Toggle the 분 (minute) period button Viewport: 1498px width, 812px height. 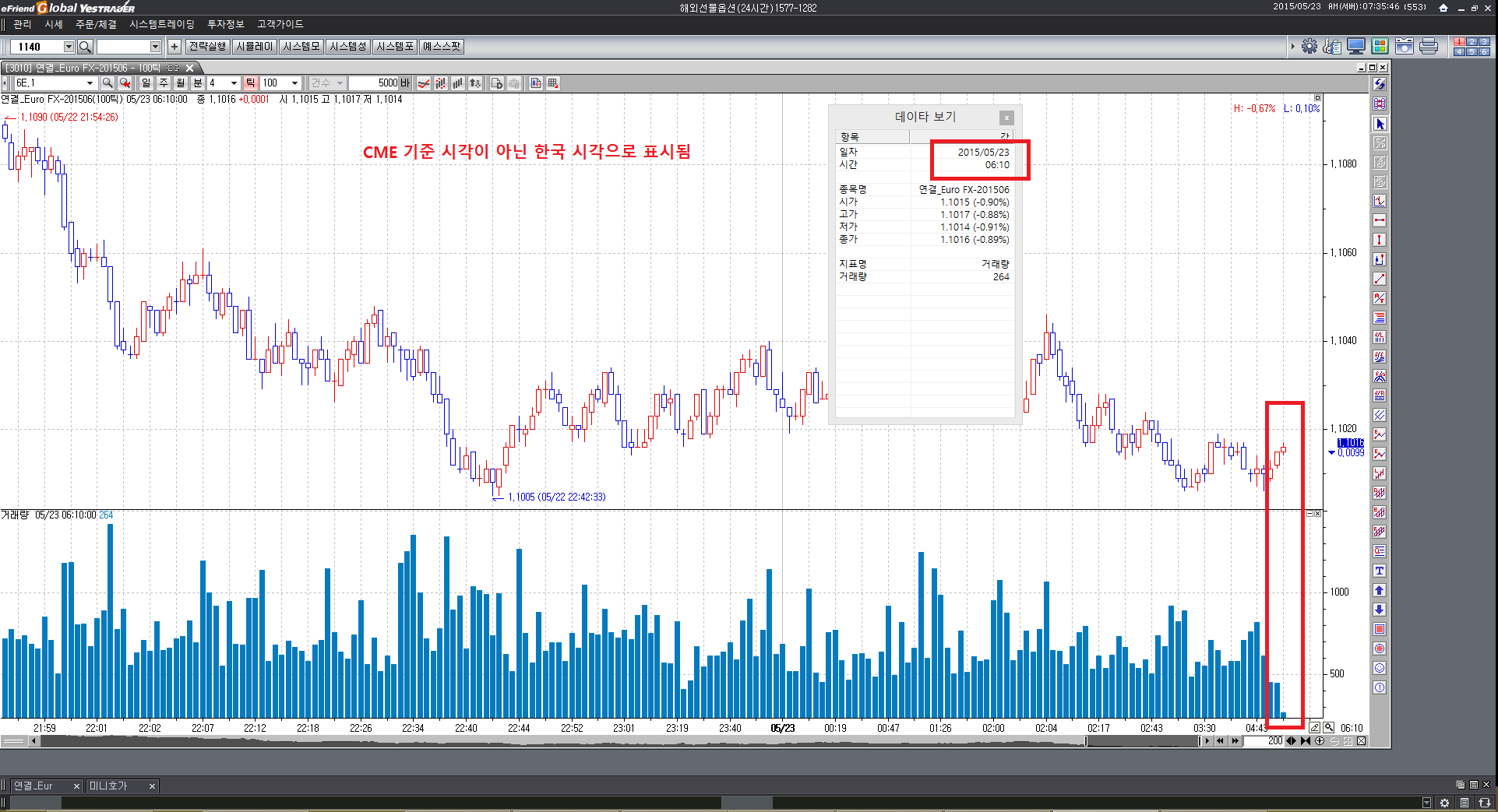(x=198, y=83)
